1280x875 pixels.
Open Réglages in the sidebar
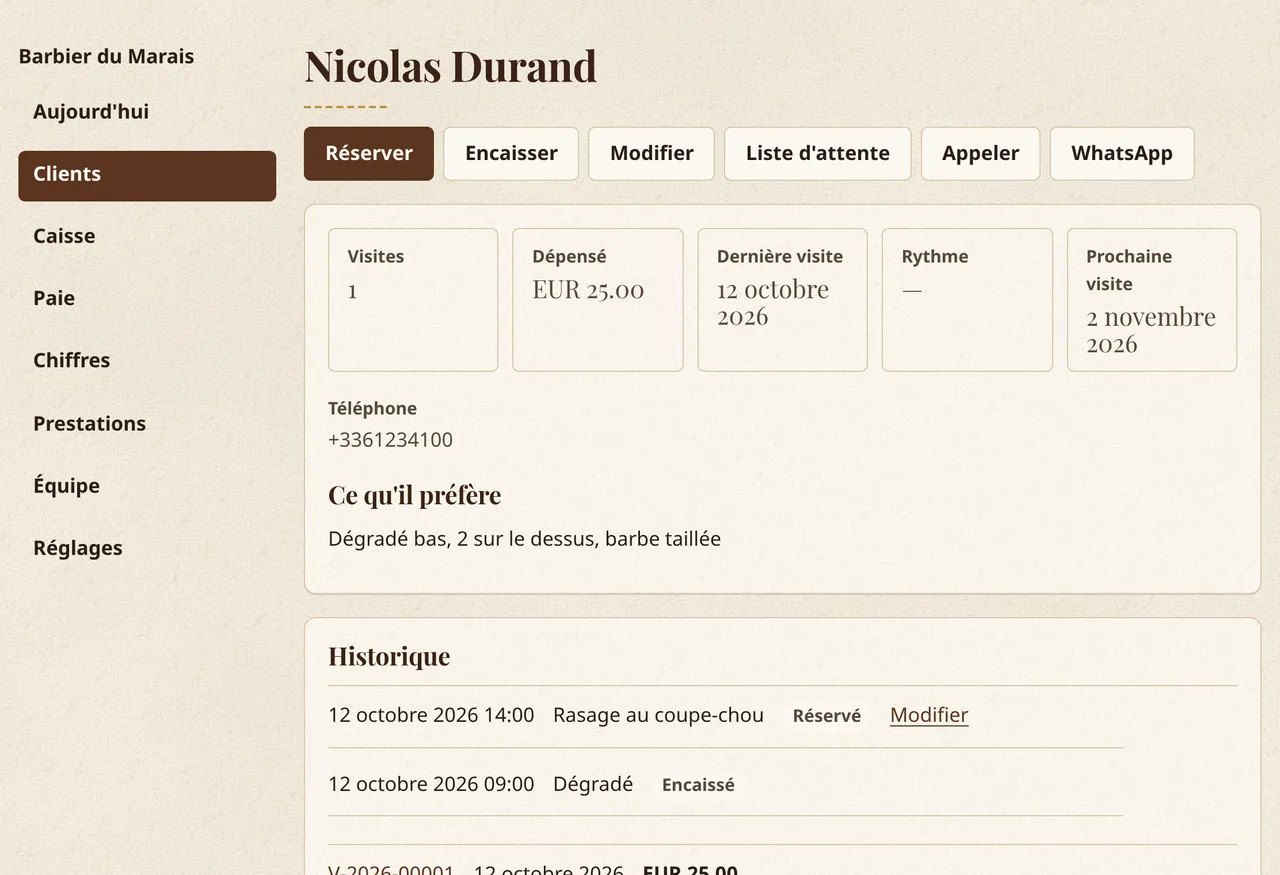[147, 548]
